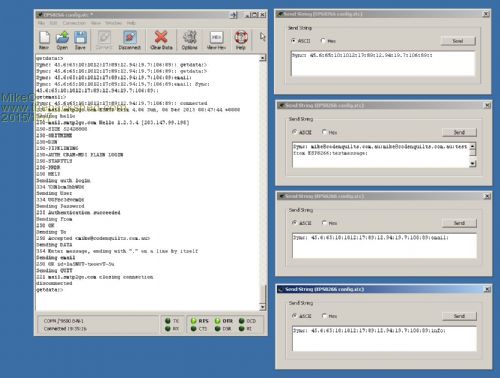Click the red X Clear Data icon

pyautogui.click(x=161, y=40)
